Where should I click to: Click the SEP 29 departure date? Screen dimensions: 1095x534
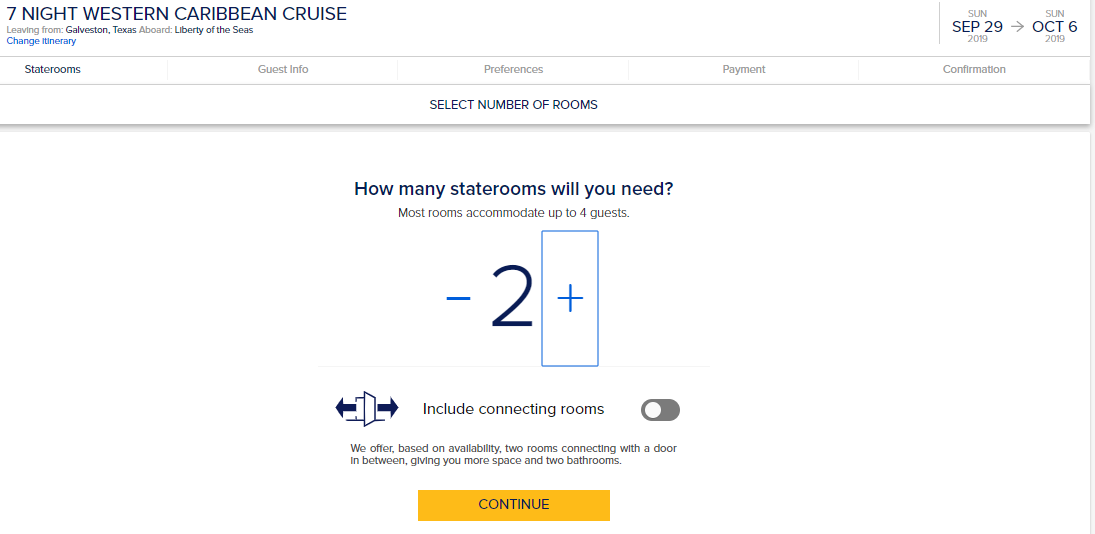[978, 27]
